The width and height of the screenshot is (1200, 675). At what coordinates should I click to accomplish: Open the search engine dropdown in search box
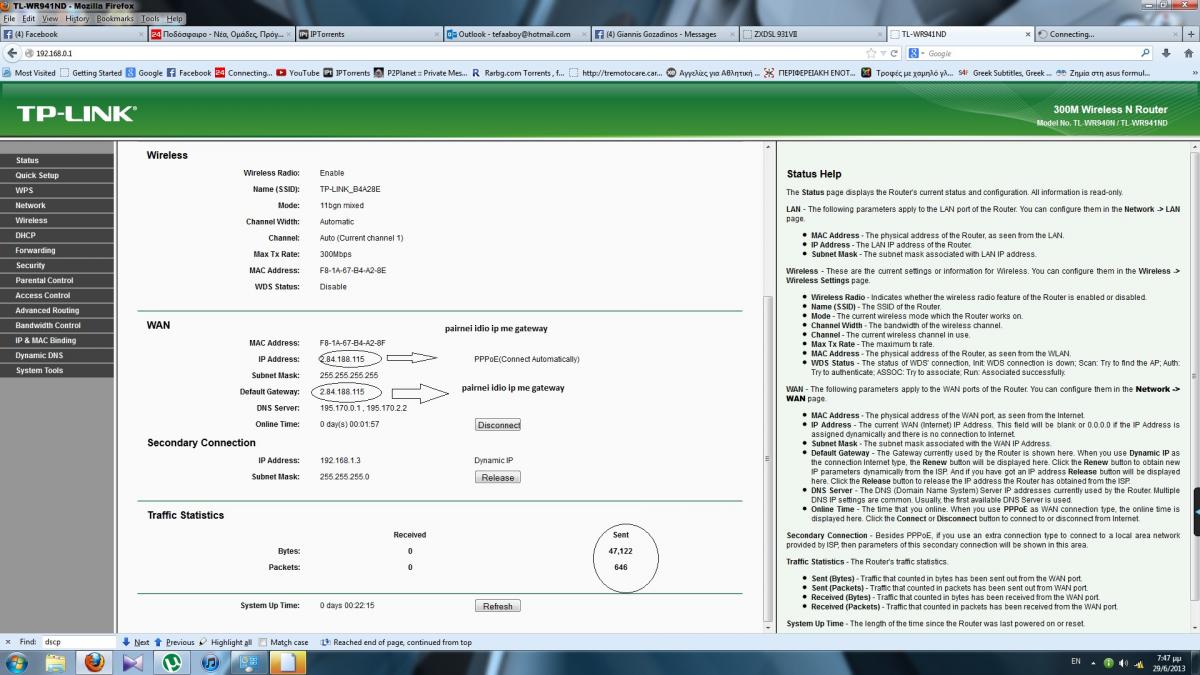(916, 53)
